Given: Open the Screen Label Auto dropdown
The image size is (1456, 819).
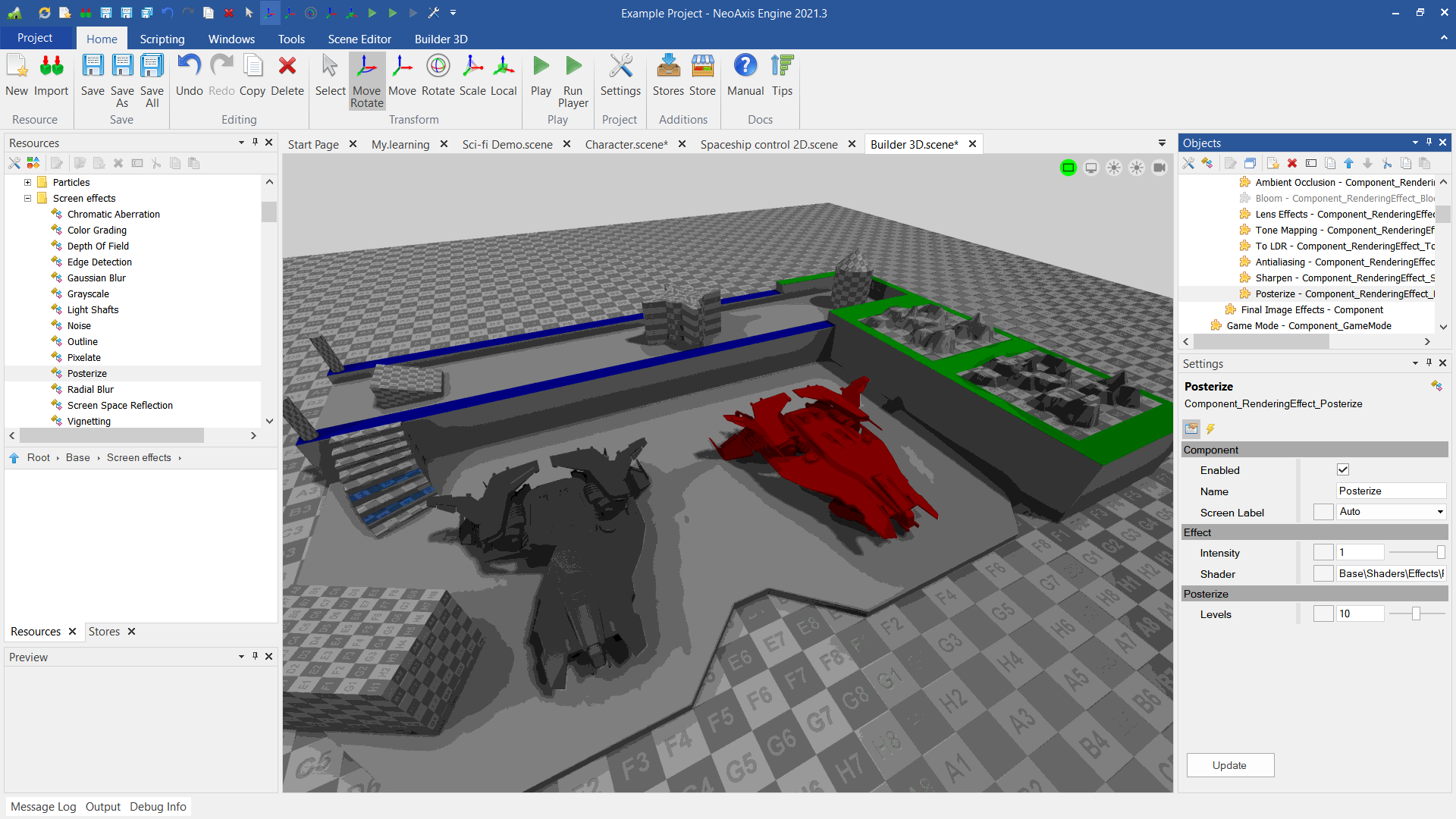Looking at the screenshot, I should (1439, 512).
